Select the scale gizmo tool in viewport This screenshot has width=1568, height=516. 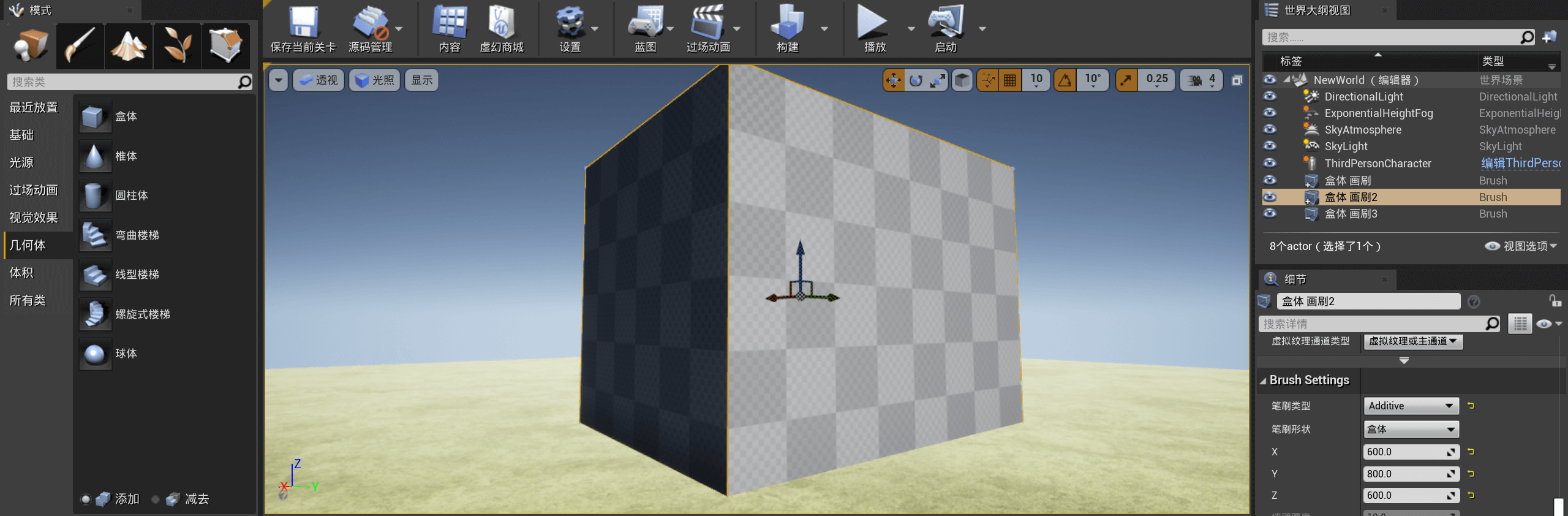[x=938, y=80]
